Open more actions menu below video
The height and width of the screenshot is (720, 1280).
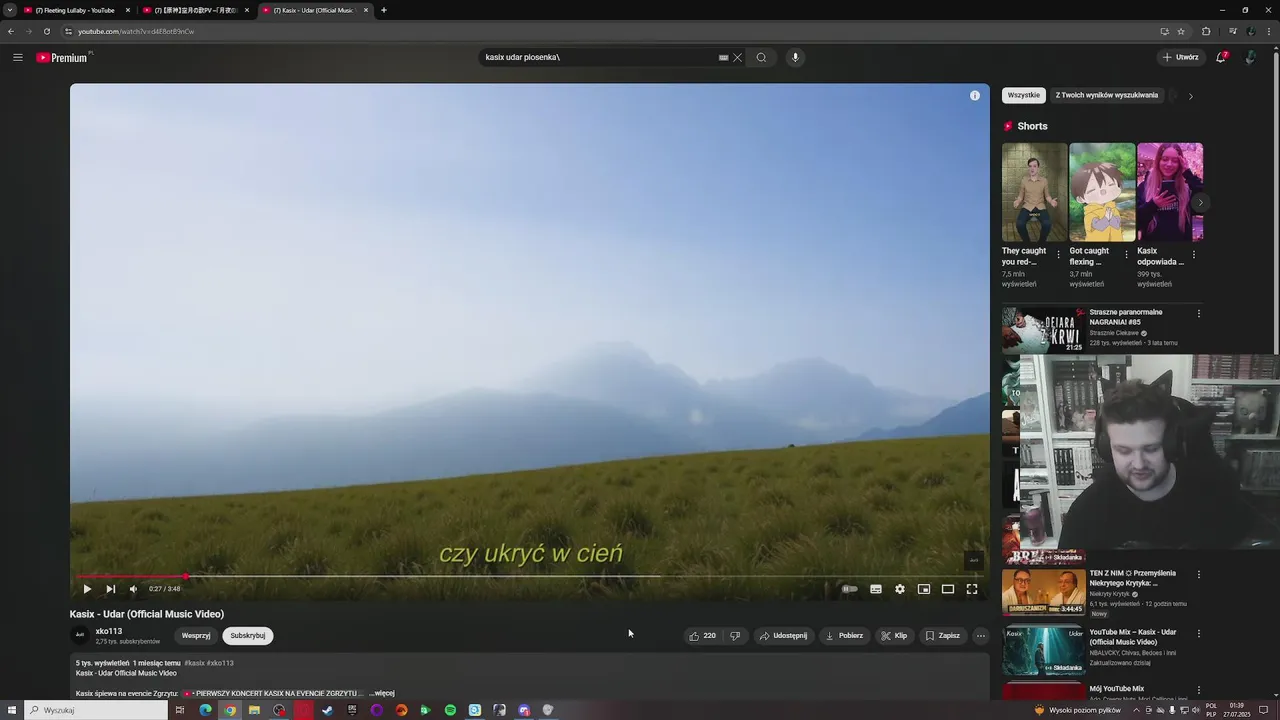981,636
